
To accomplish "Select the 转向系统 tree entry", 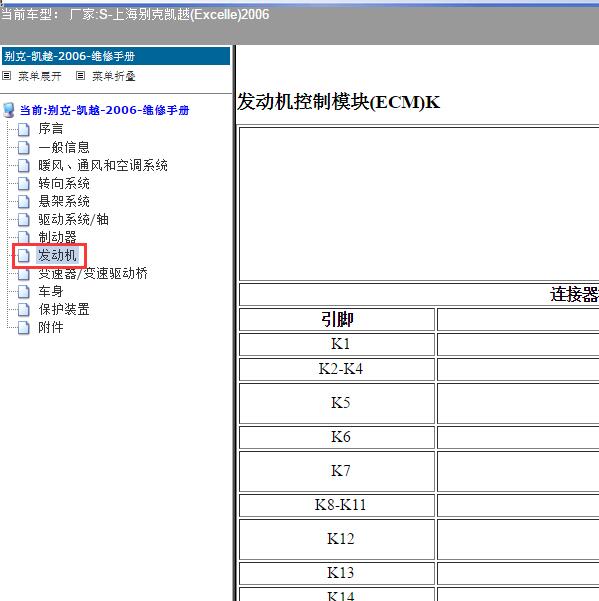I will (64, 183).
